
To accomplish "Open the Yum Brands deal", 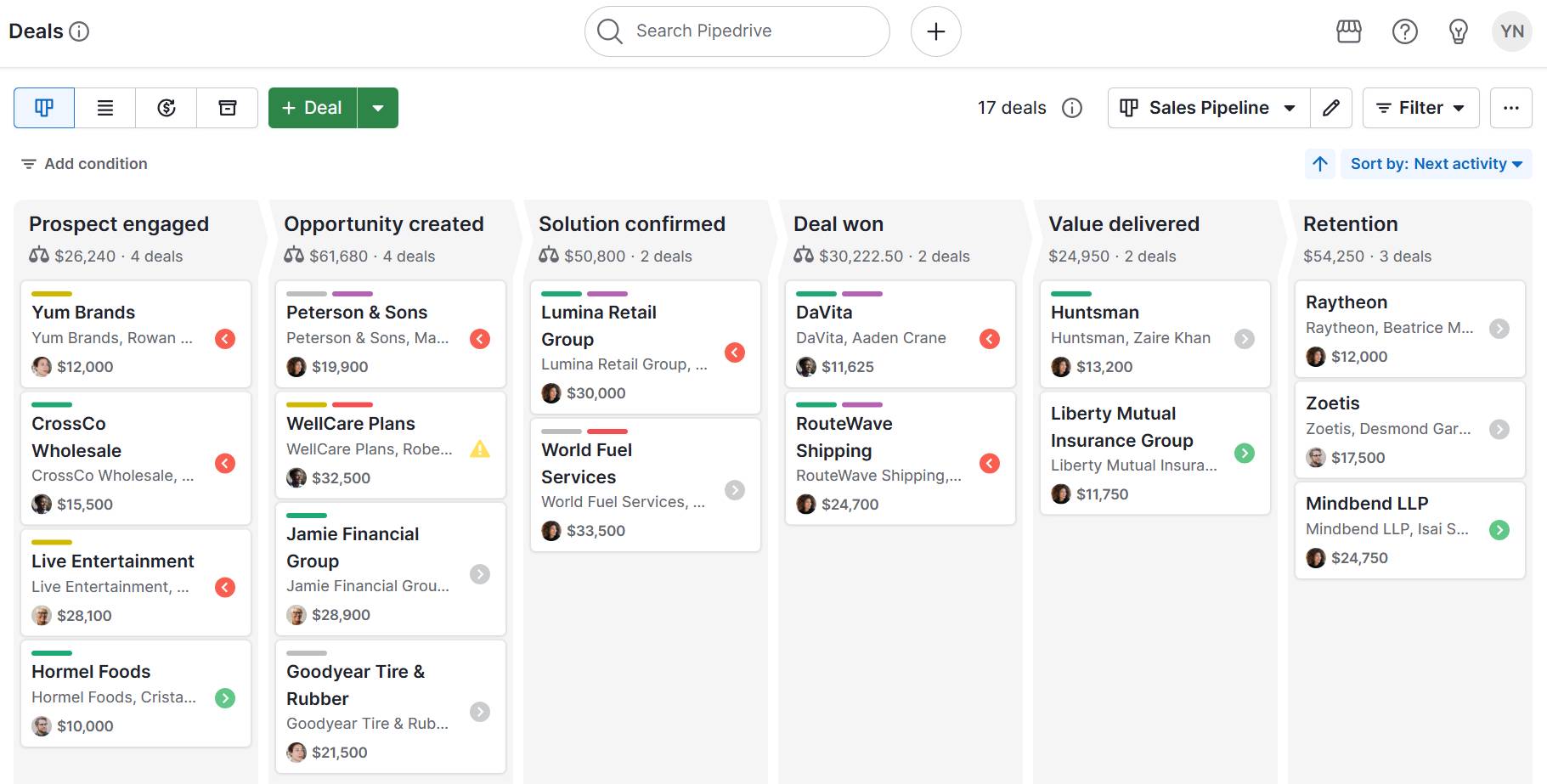I will point(83,313).
